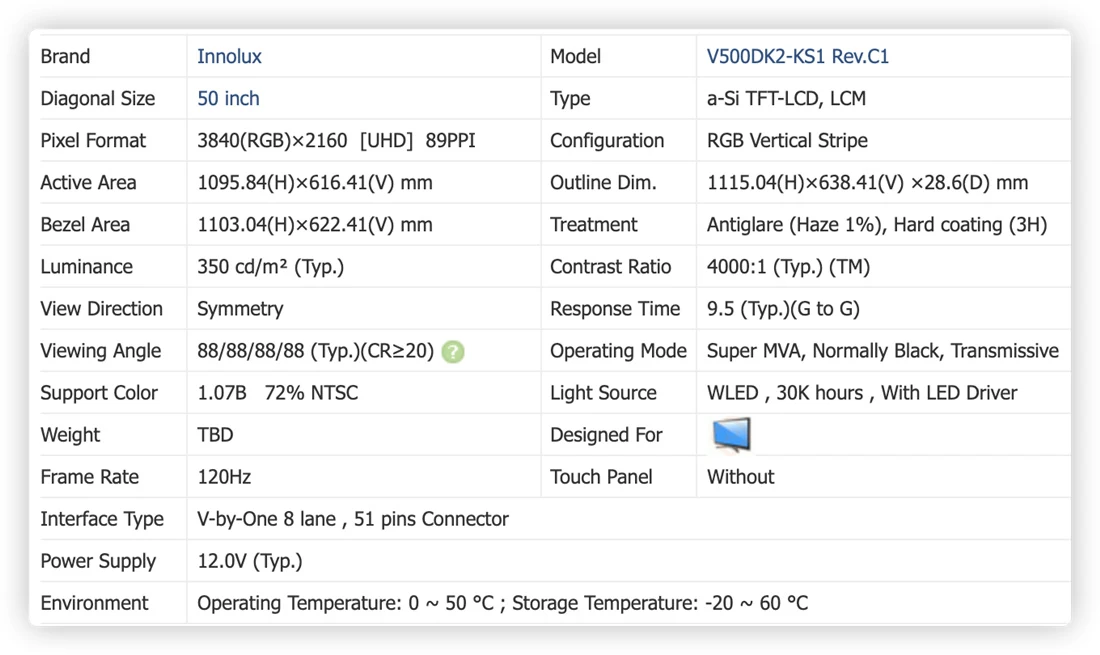Image resolution: width=1100 pixels, height=655 pixels.
Task: Click the V-by-One 8 lane interface text
Action: point(353,519)
